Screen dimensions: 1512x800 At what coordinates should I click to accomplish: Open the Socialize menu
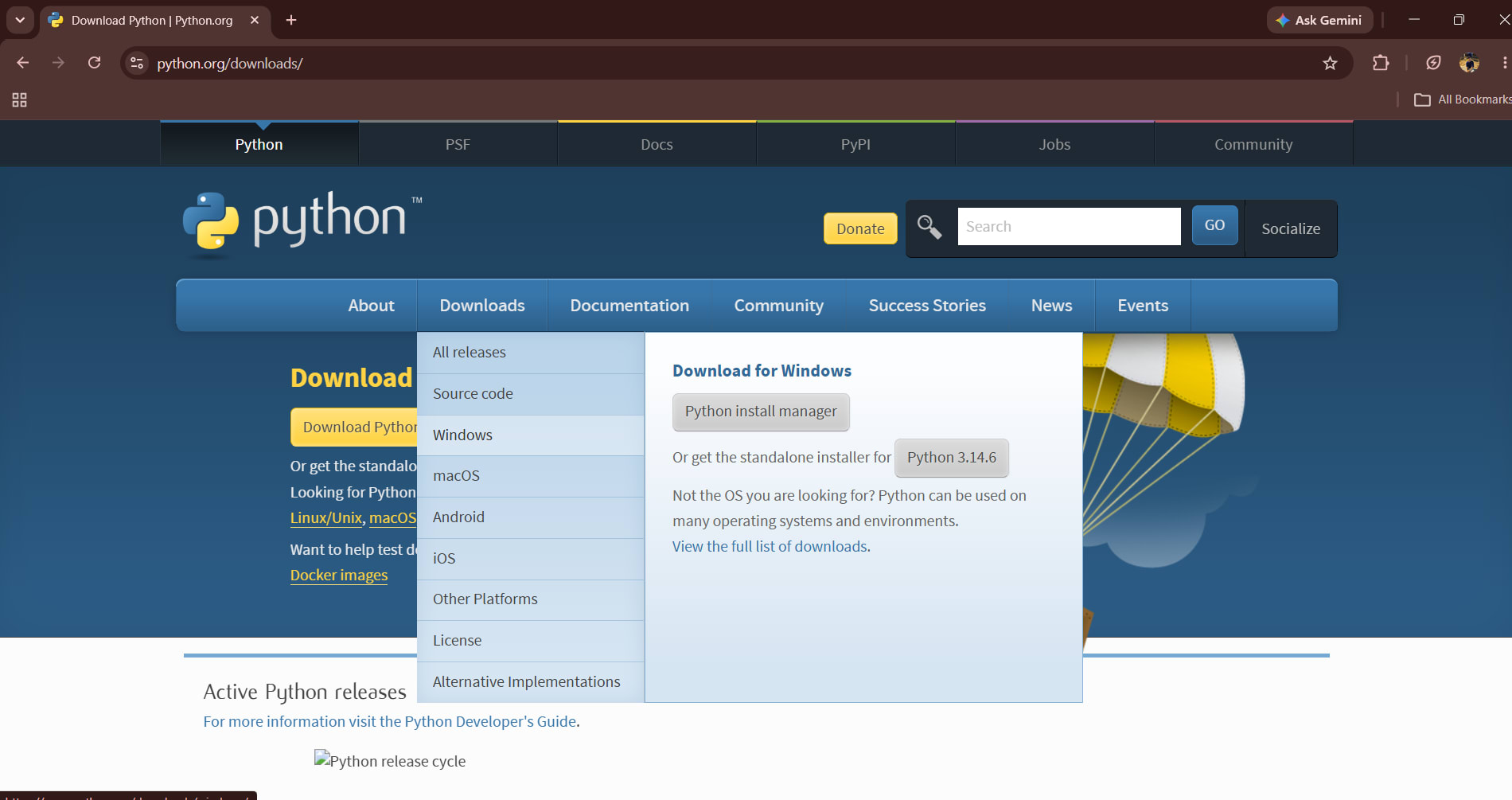[x=1291, y=228]
